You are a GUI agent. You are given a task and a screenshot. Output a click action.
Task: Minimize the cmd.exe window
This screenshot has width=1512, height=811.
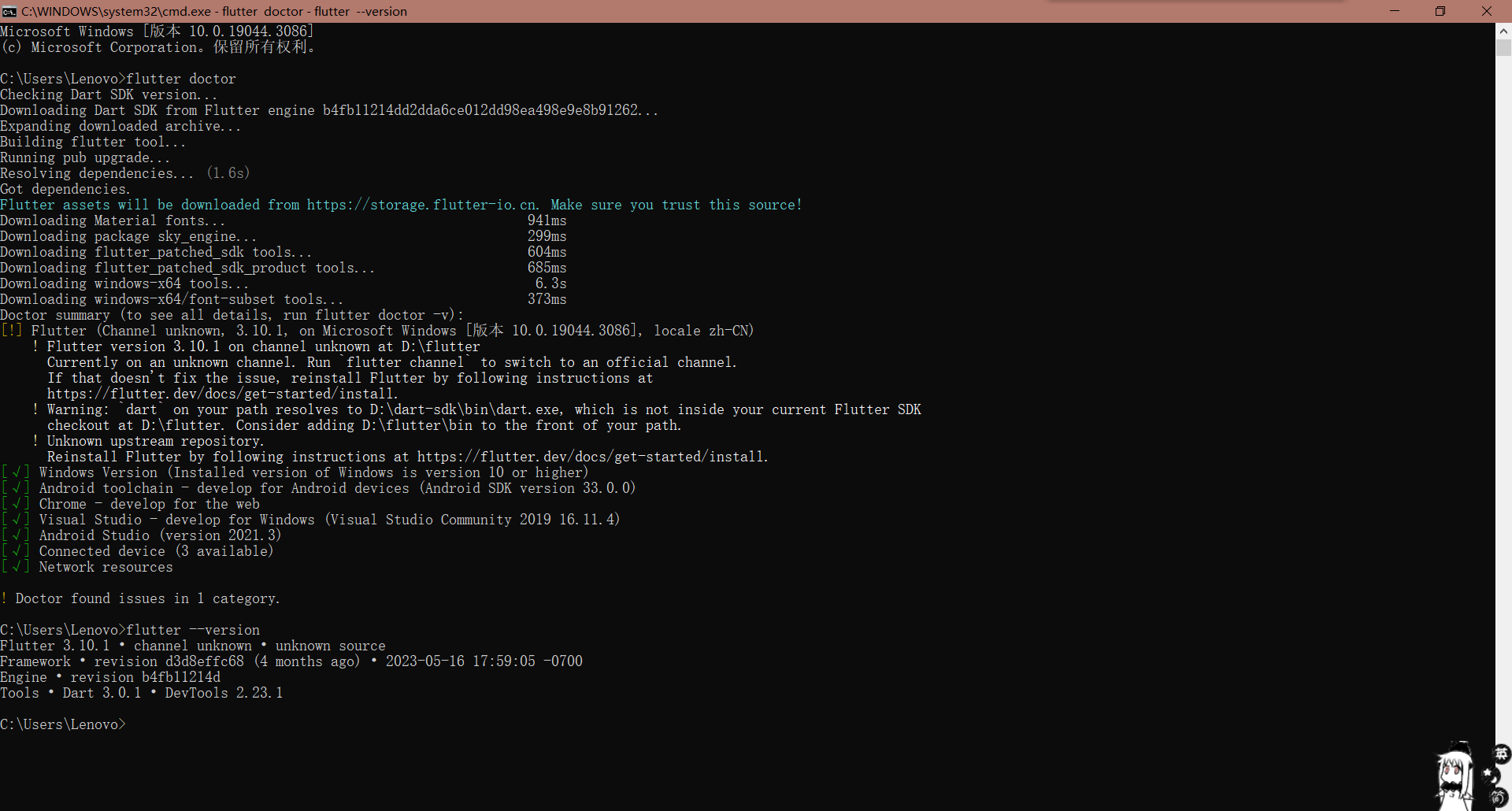click(x=1395, y=11)
